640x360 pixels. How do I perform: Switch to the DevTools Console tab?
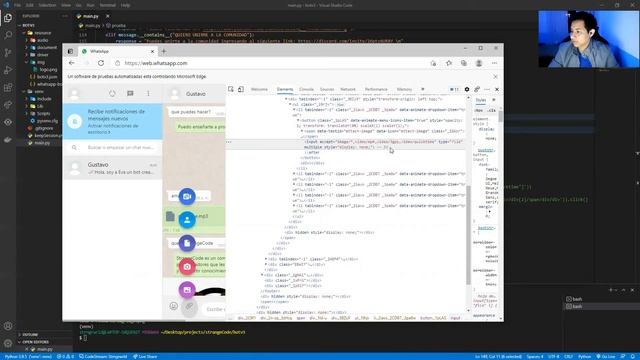tap(307, 89)
